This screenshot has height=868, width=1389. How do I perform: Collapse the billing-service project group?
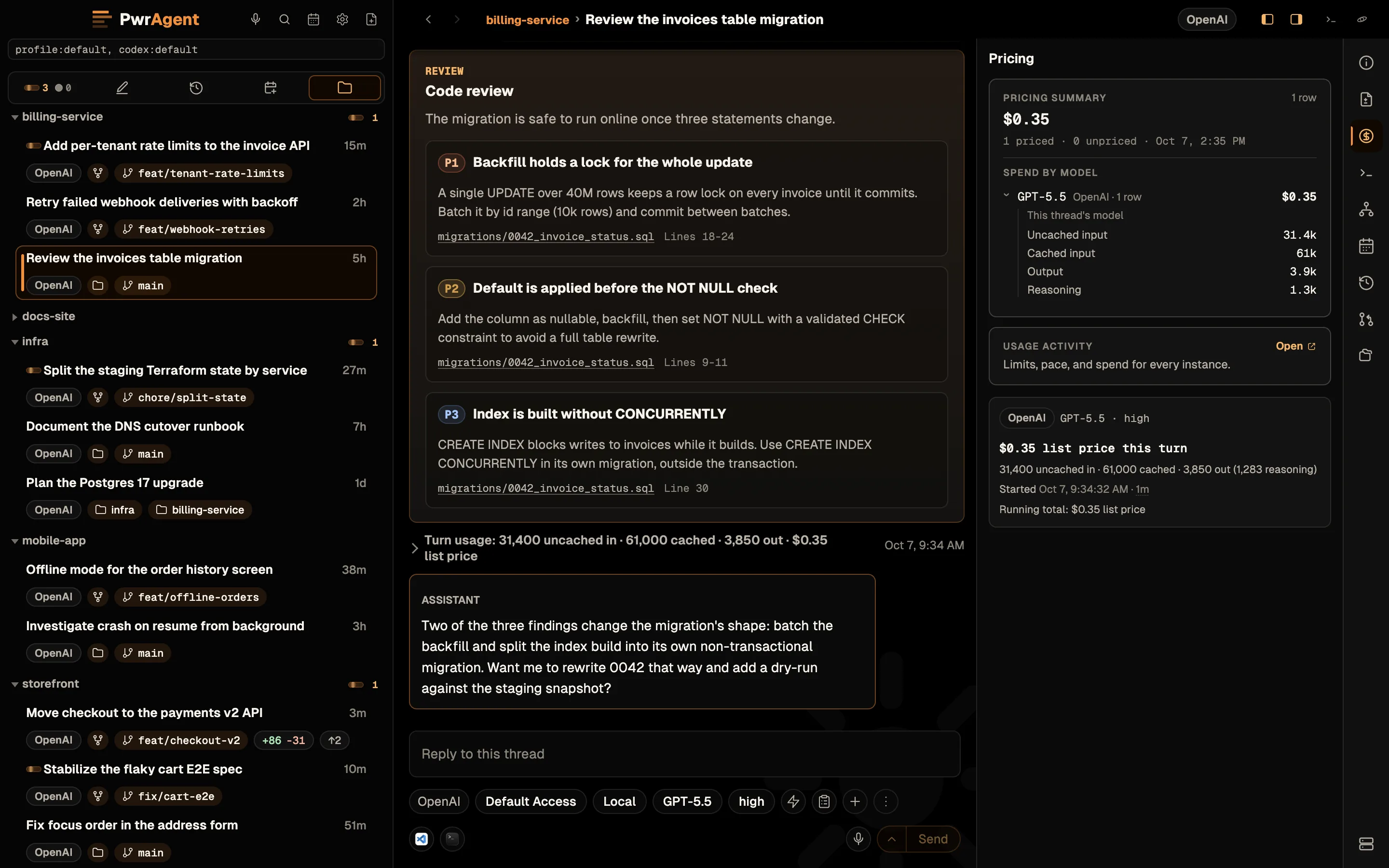(15, 117)
